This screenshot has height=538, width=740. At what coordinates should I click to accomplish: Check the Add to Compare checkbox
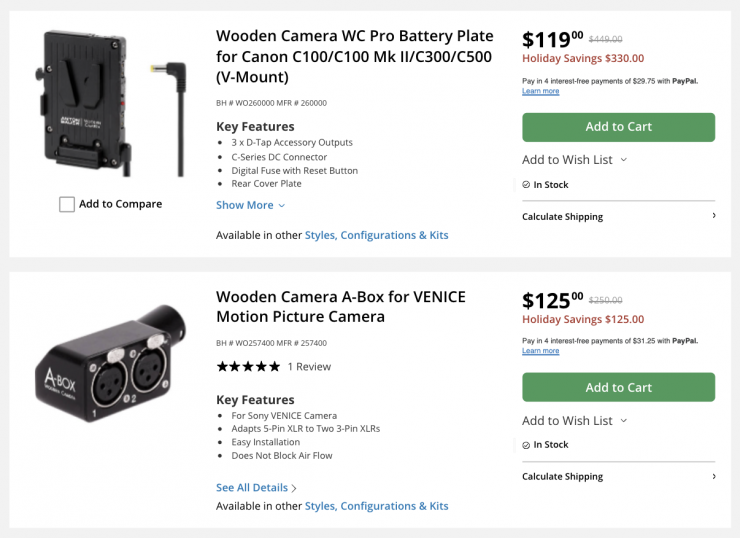pyautogui.click(x=67, y=204)
